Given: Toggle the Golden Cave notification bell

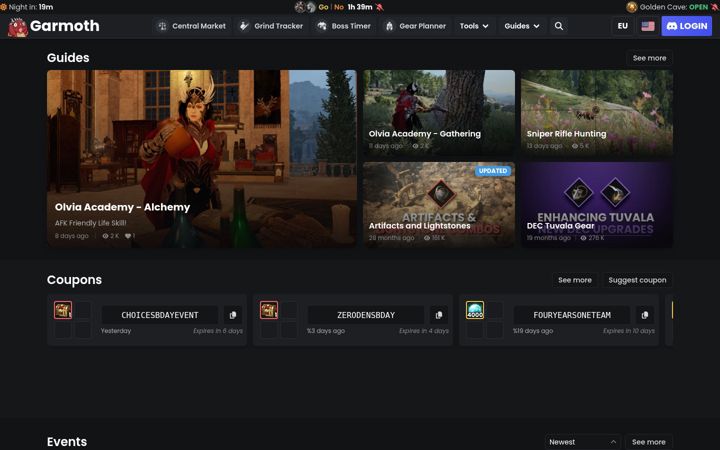Looking at the screenshot, I should click(x=715, y=7).
